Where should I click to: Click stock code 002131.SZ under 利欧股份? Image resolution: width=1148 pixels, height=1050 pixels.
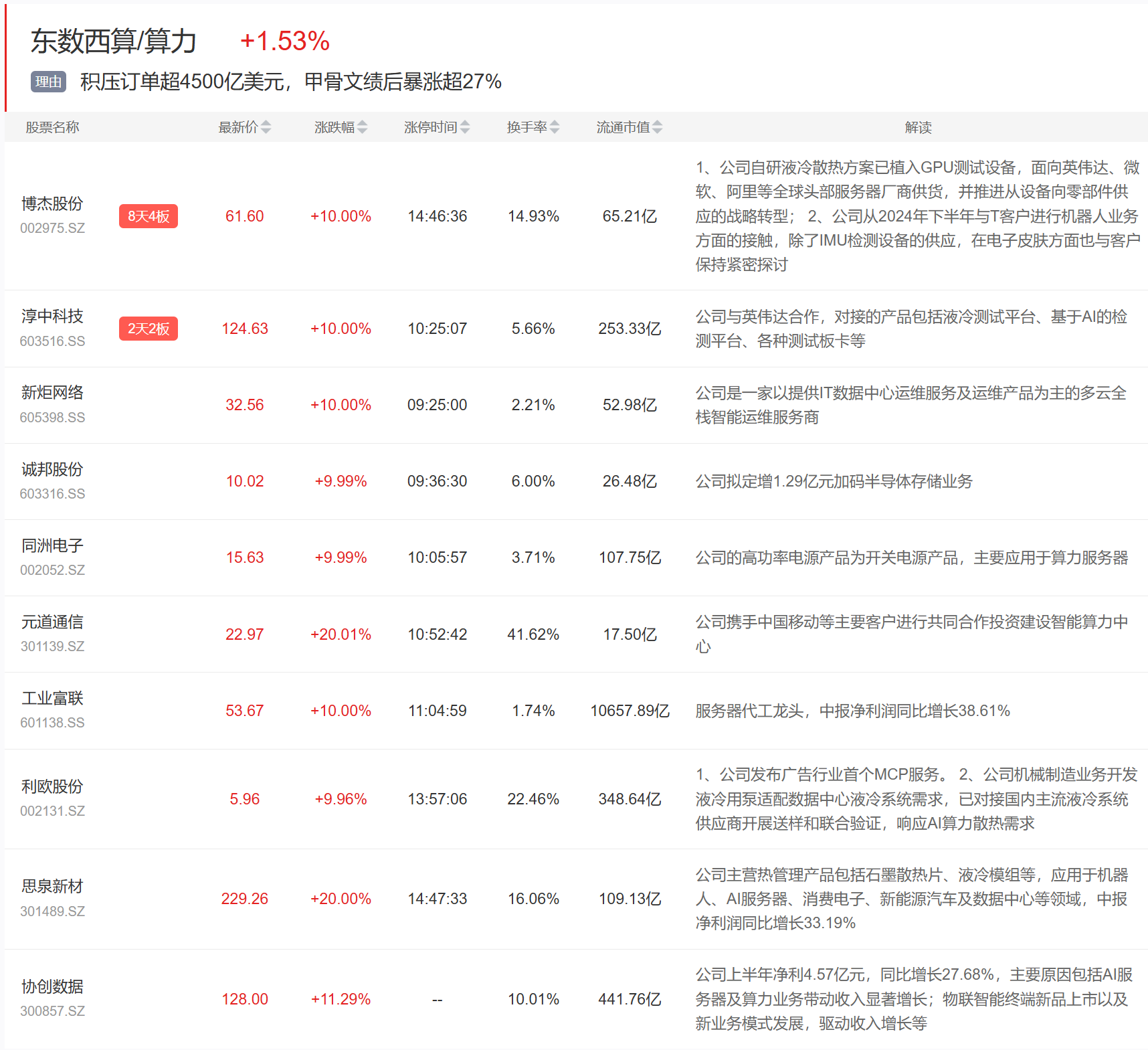tap(52, 811)
